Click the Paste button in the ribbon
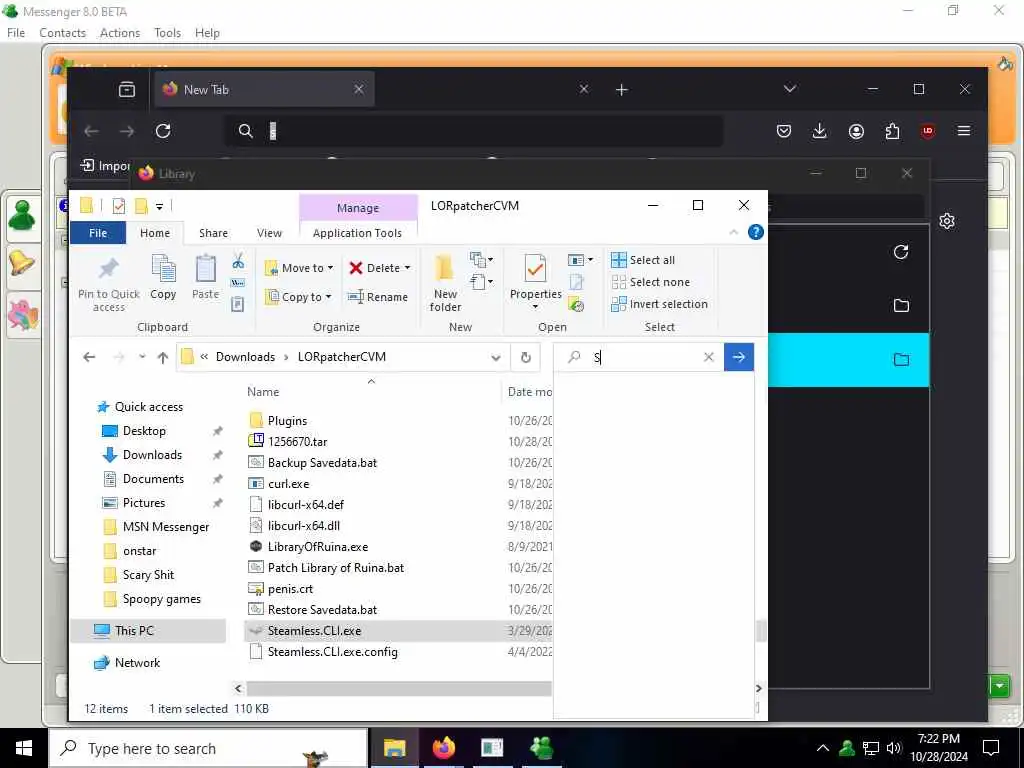The width and height of the screenshot is (1024, 768). point(205,278)
